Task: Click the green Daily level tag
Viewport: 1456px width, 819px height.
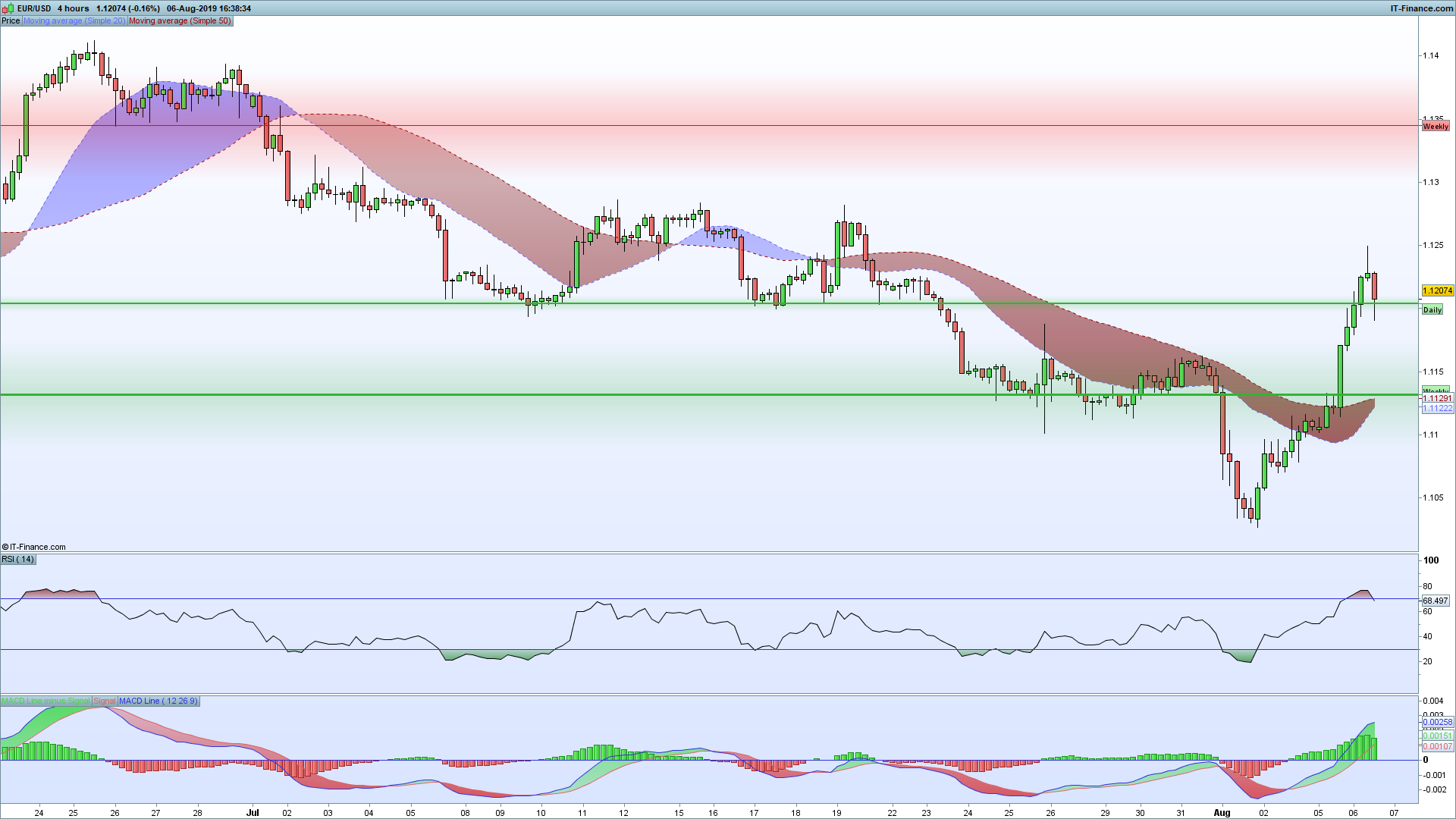Action: point(1432,309)
